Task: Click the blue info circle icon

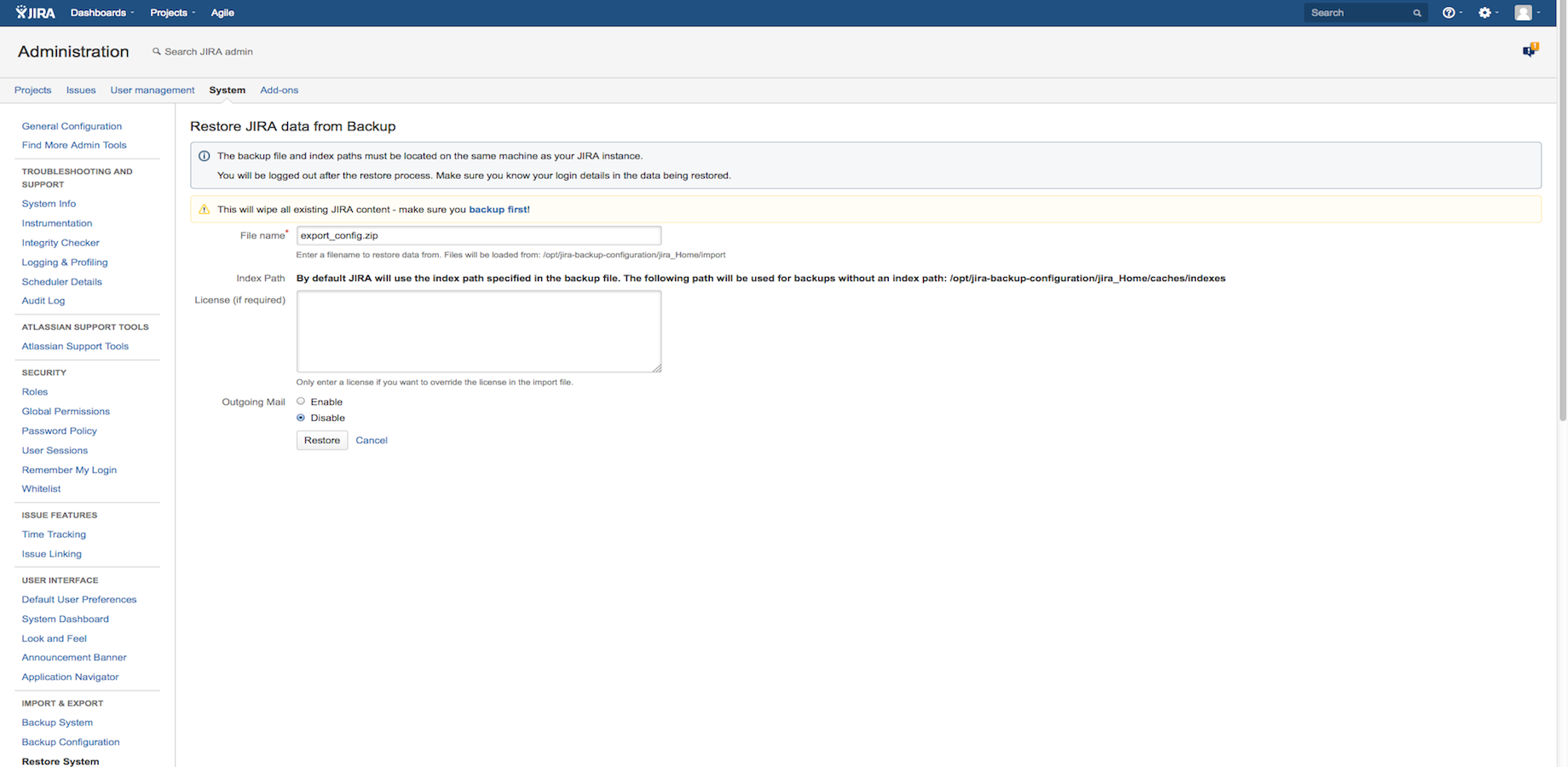Action: (204, 157)
